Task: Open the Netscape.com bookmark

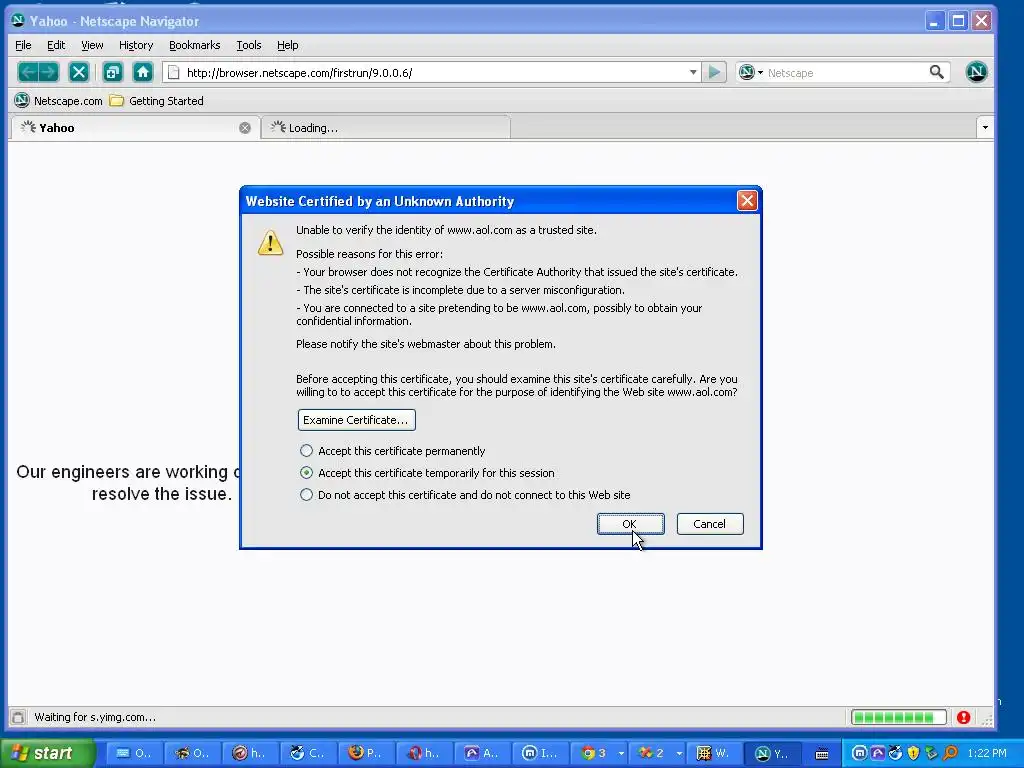Action: [59, 101]
